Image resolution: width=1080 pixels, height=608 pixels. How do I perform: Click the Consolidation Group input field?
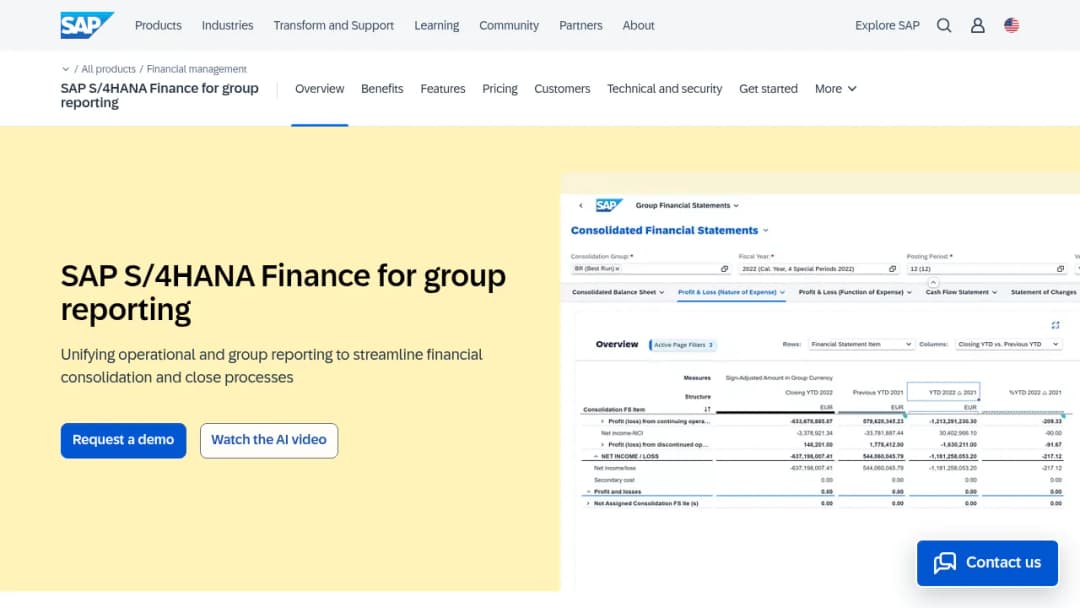651,269
